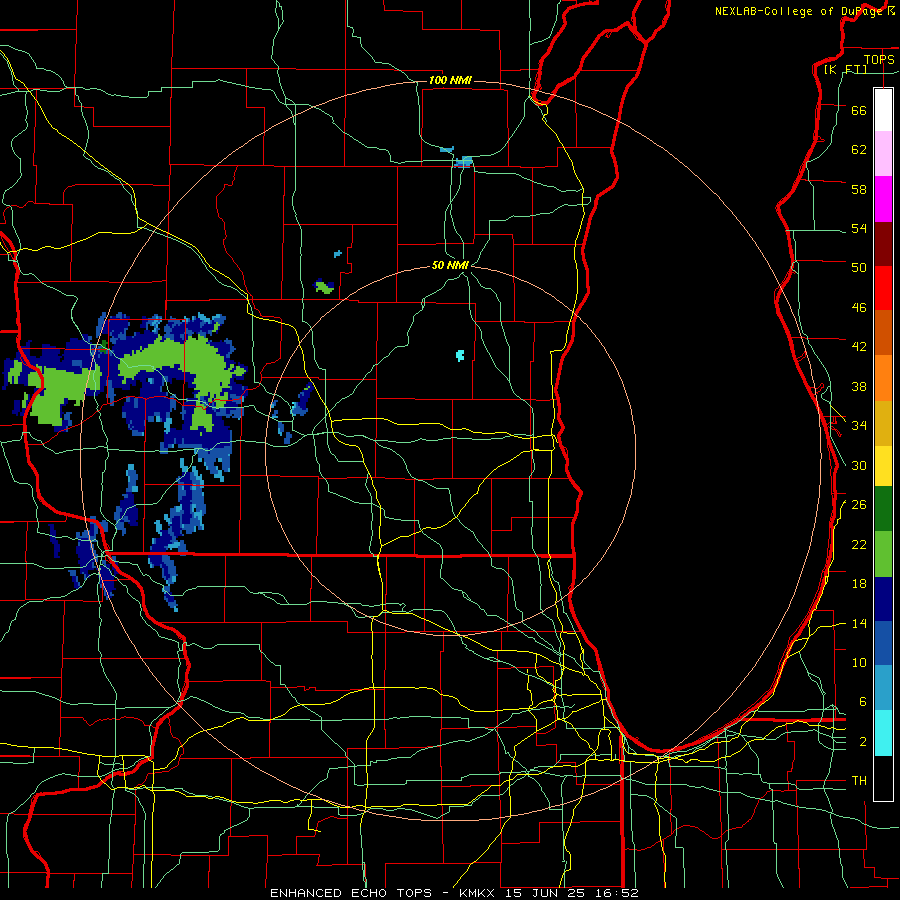This screenshot has height=900, width=900.
Task: Click the dark red maroon legend band
Action: point(883,244)
